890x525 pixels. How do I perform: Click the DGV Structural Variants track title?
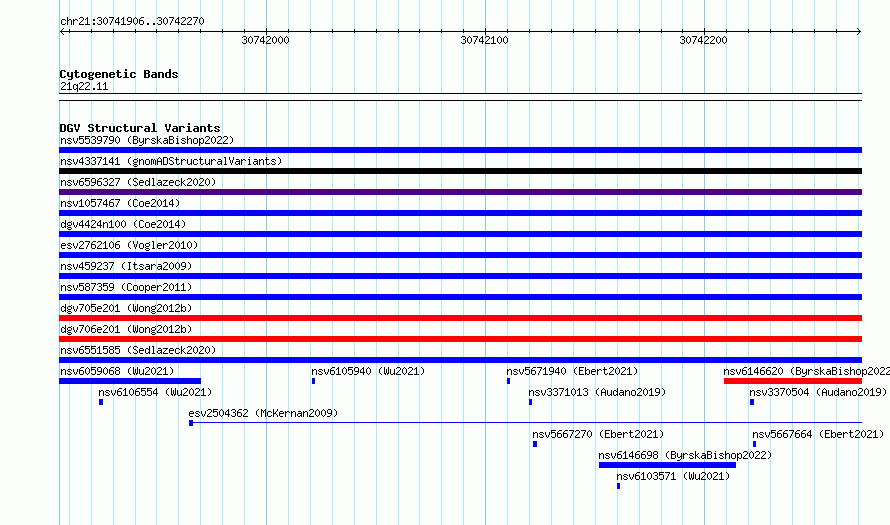pyautogui.click(x=140, y=128)
